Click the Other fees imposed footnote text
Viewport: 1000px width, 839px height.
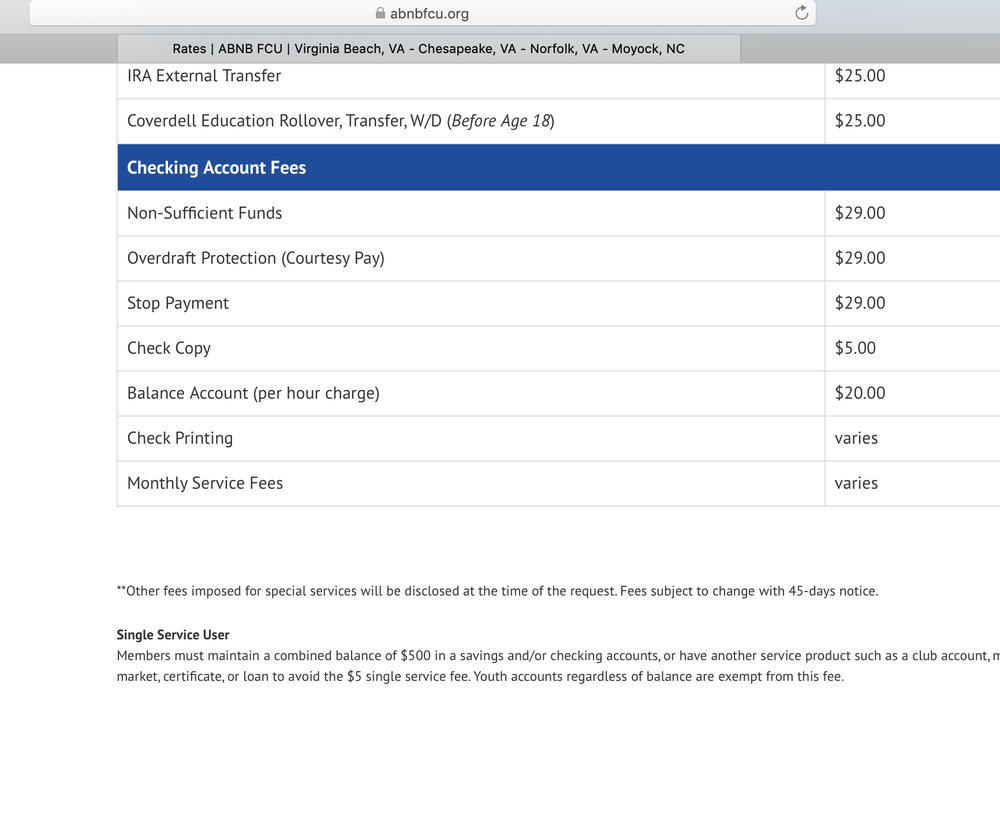point(497,591)
